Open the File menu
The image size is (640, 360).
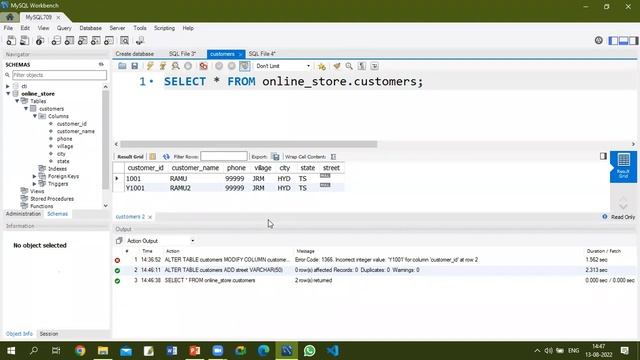(8, 28)
